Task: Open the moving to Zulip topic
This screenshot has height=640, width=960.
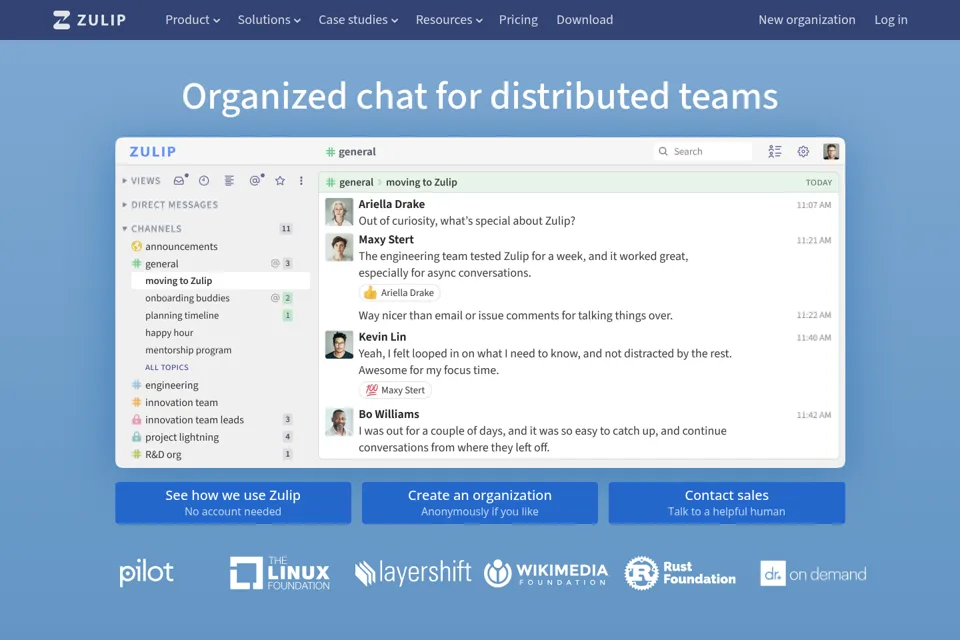Action: point(220,280)
